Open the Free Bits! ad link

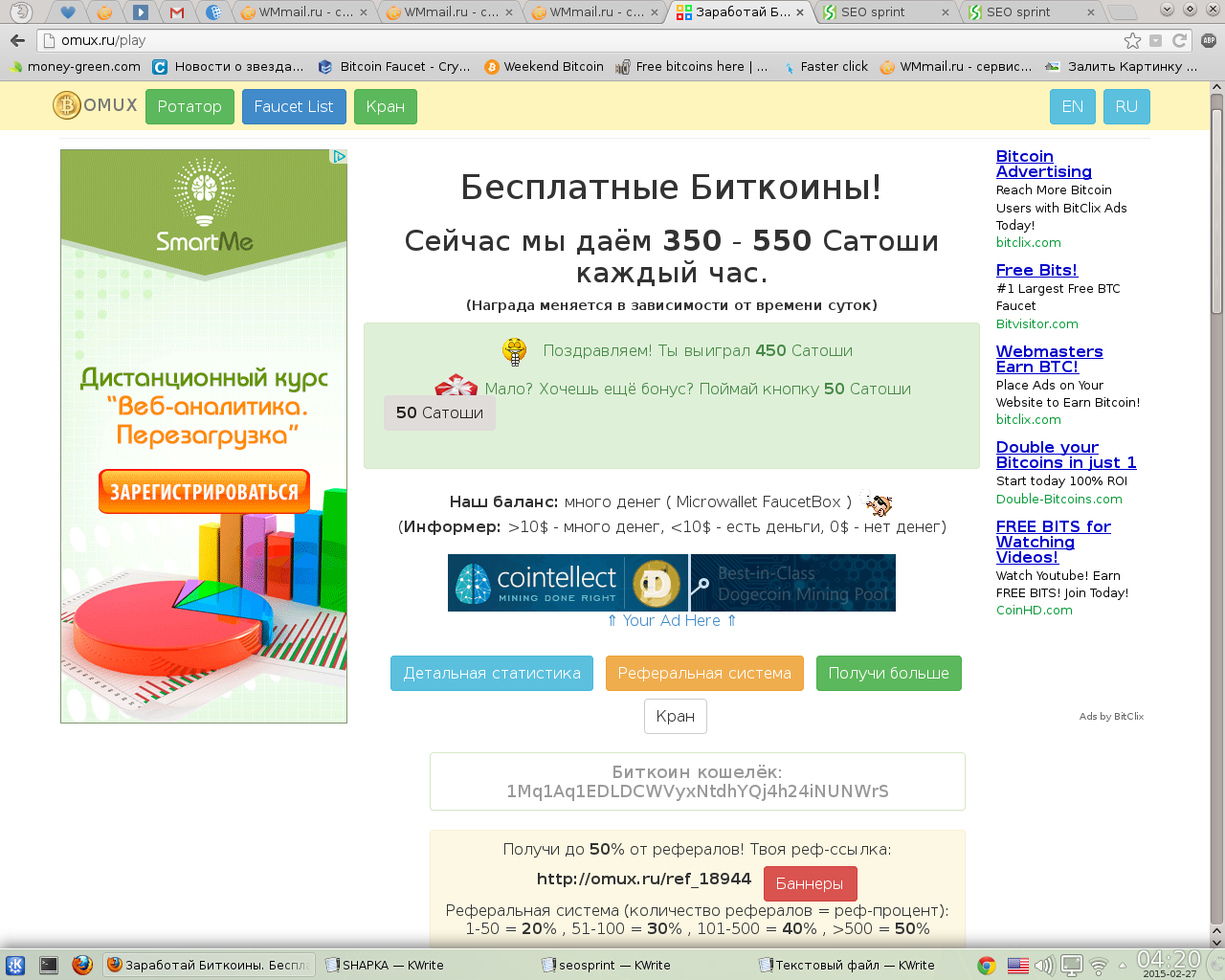click(1036, 270)
